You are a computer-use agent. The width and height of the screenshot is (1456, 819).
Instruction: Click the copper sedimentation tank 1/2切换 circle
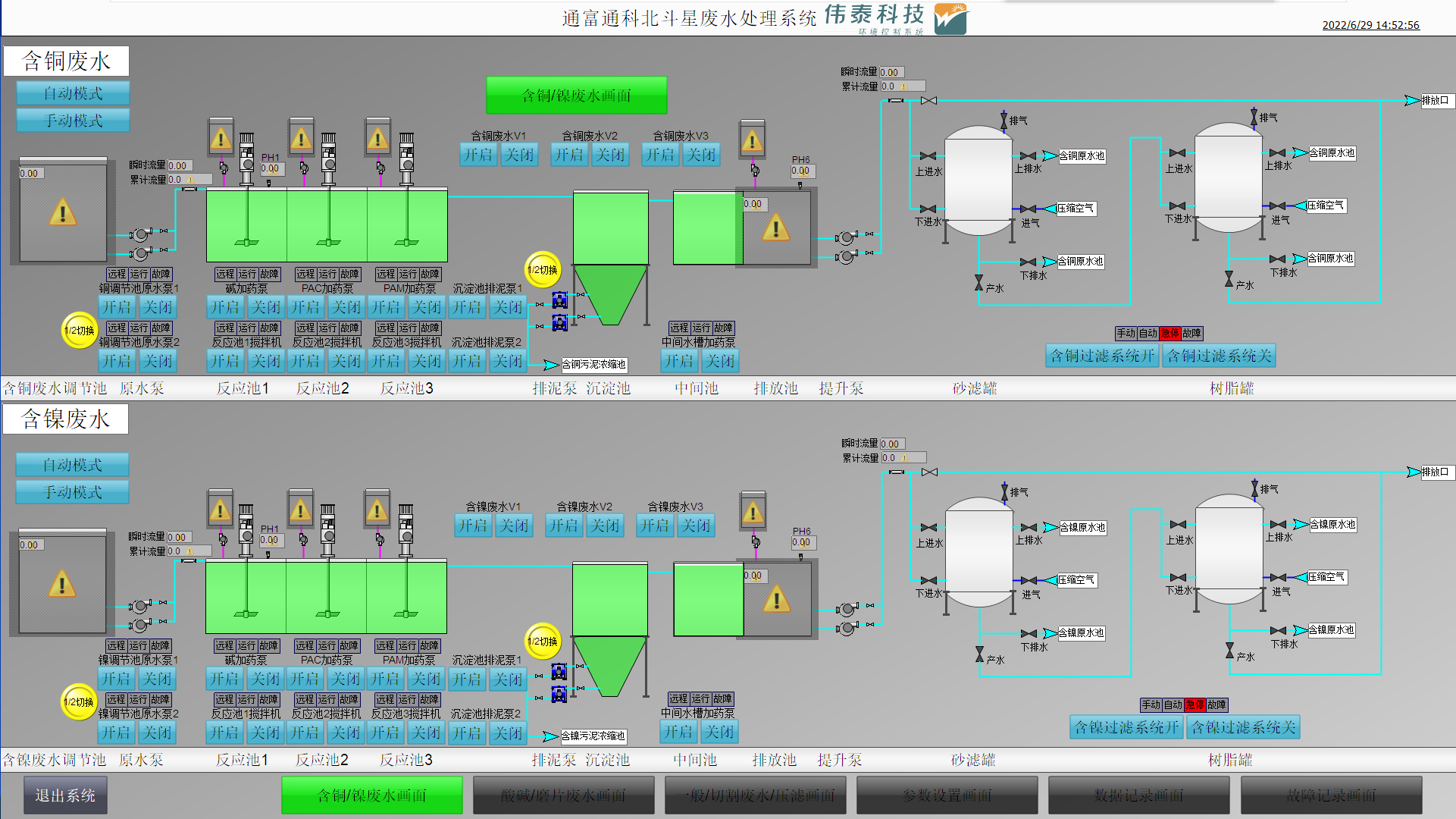(543, 270)
